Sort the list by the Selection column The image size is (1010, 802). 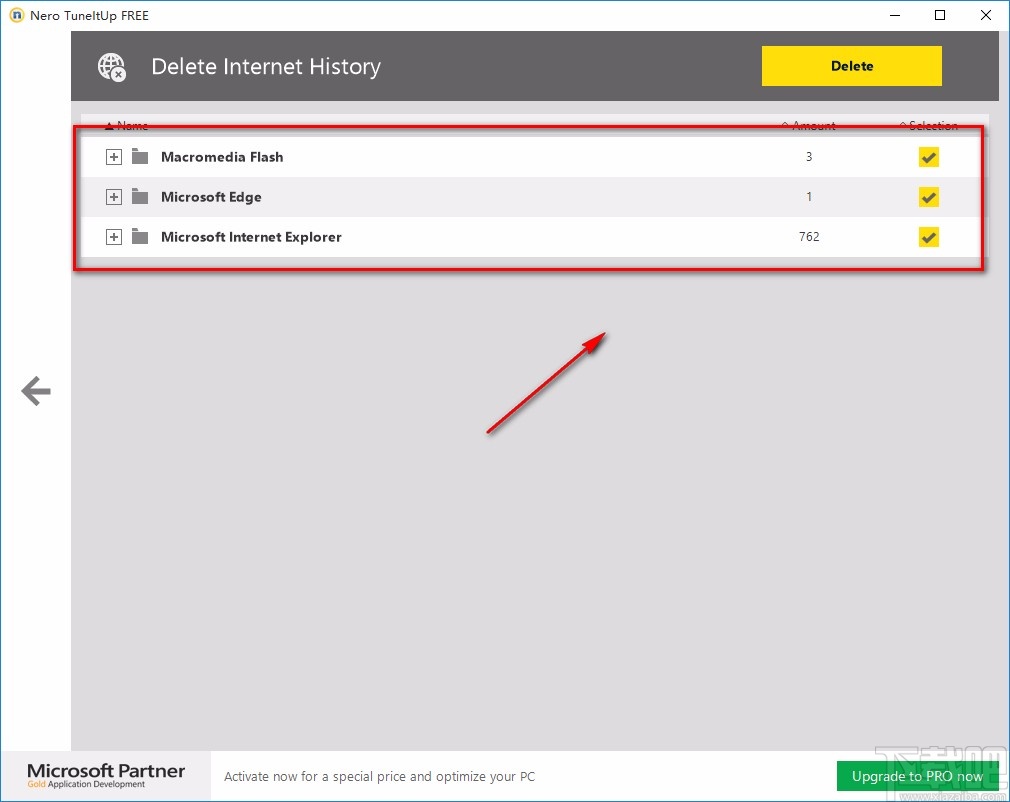[928, 125]
